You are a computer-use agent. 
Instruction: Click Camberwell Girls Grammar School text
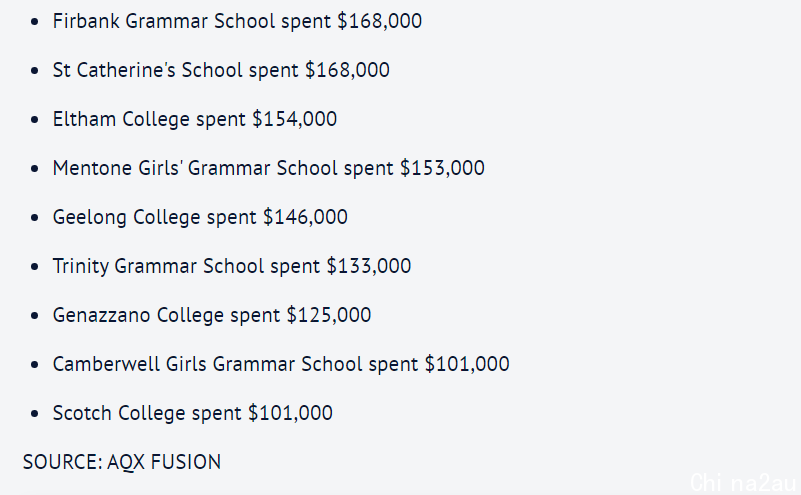pyautogui.click(x=207, y=364)
